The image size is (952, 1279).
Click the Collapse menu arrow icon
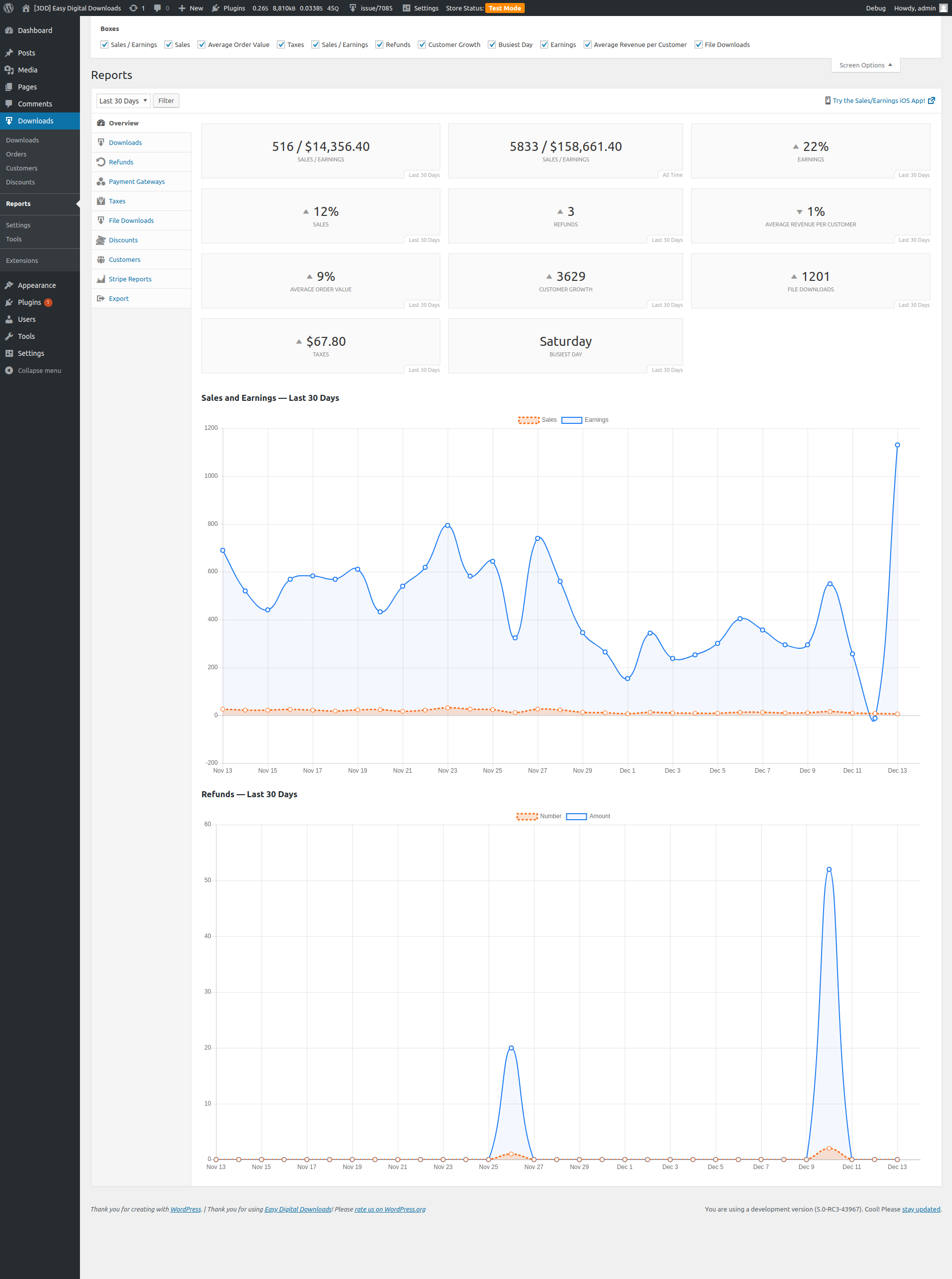point(9,371)
